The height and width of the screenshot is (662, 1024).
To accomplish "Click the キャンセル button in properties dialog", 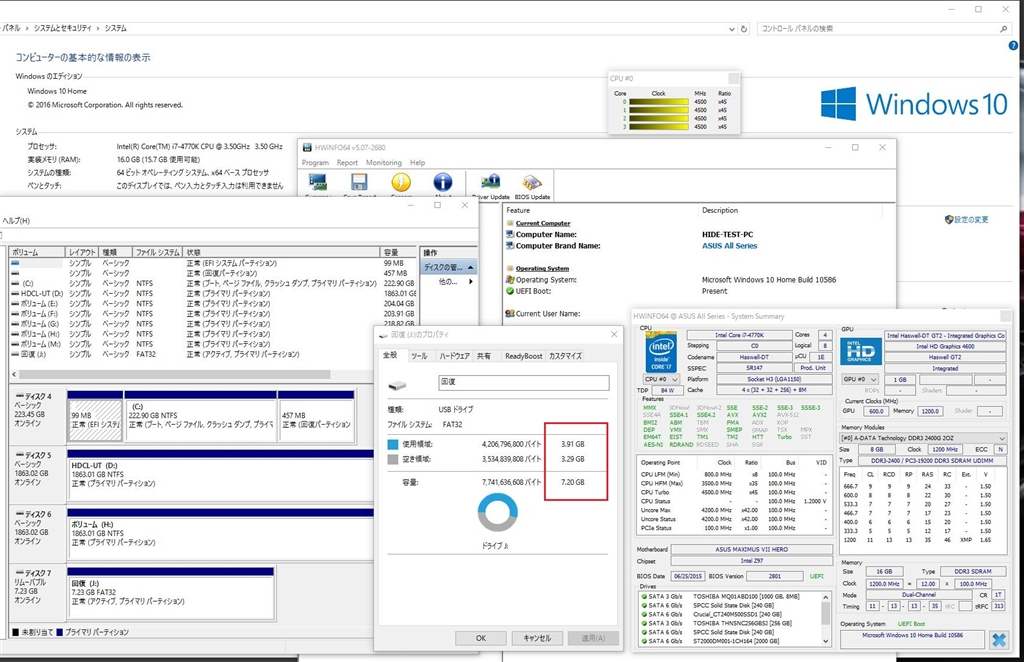I will tap(537, 637).
